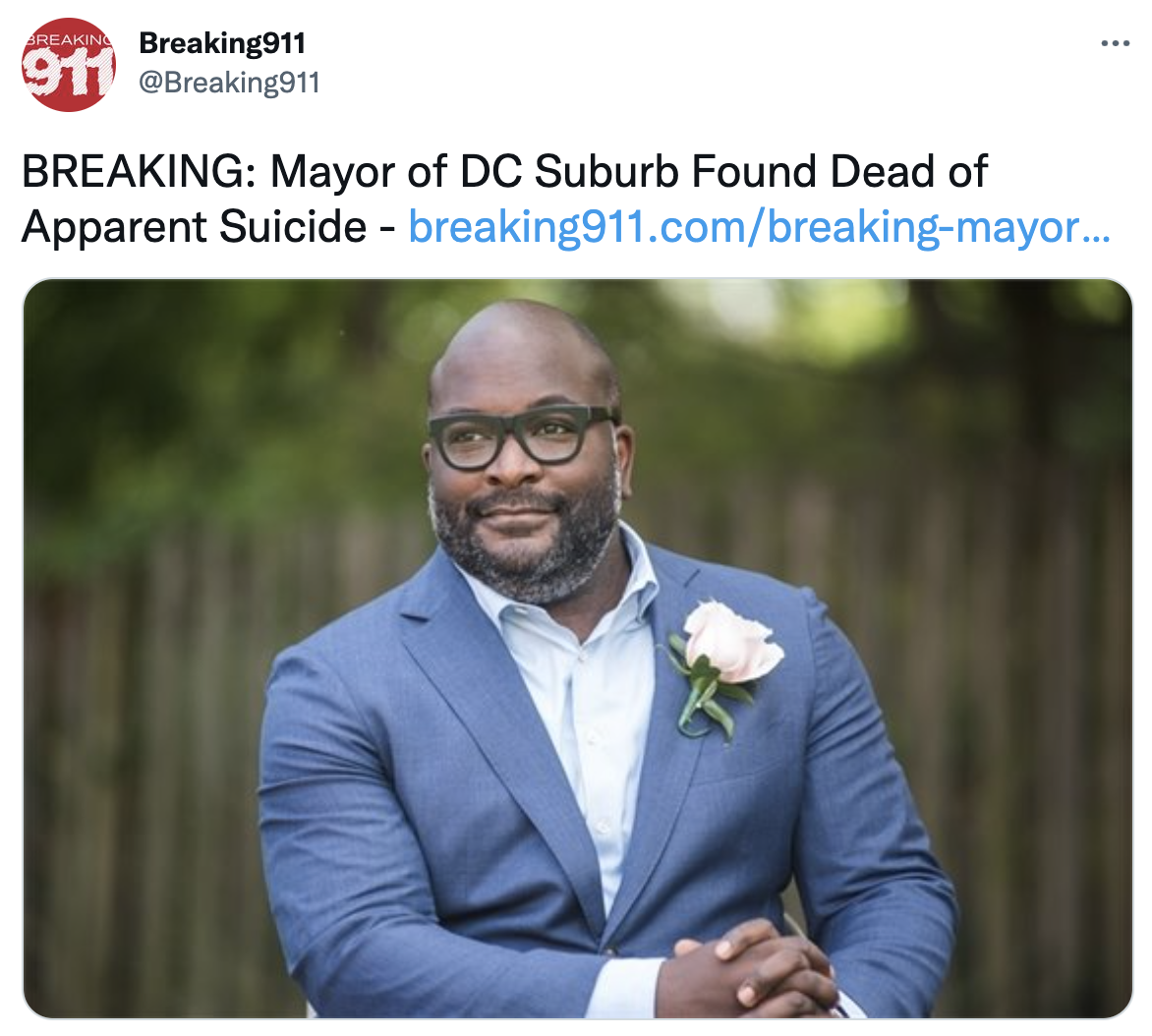Click the words Apparent Suicide in the tweet
The height and width of the screenshot is (1036, 1152).
click(x=194, y=227)
